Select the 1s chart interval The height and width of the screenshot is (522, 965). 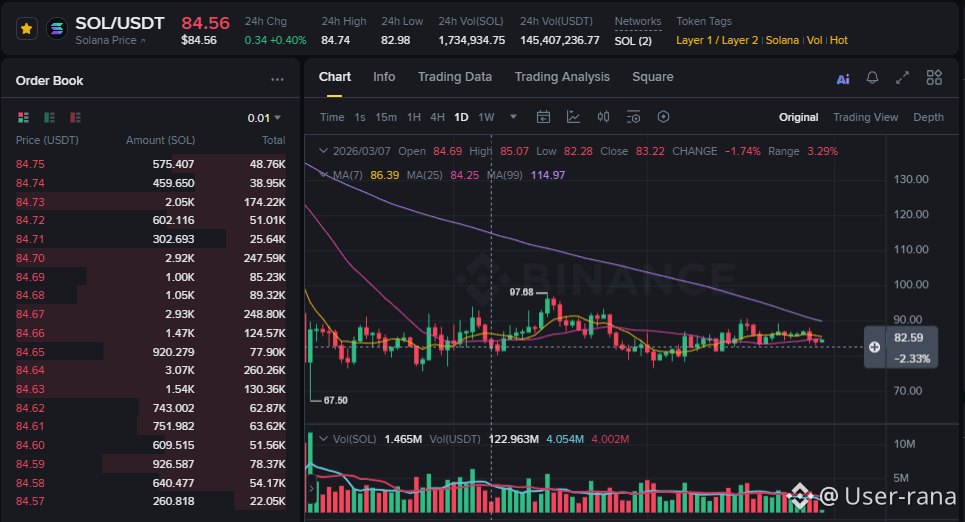pos(360,117)
